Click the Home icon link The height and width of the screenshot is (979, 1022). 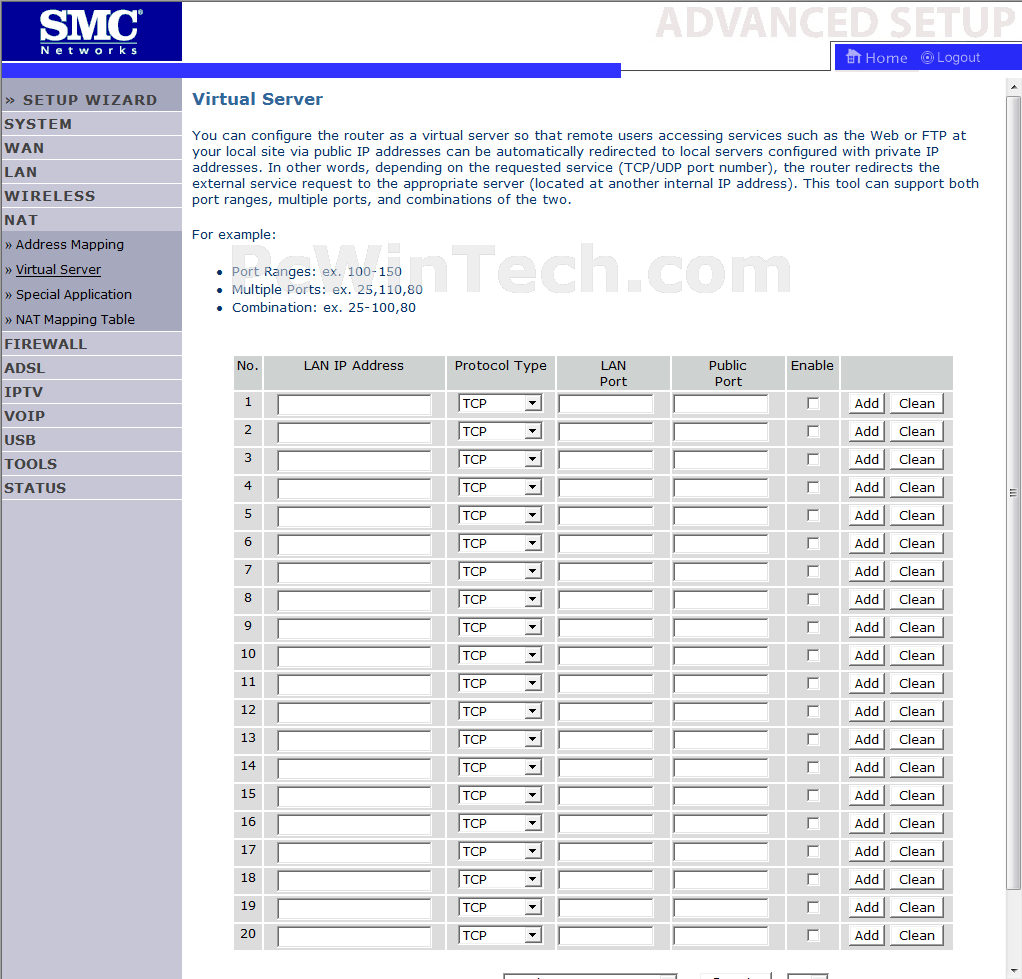click(x=876, y=57)
